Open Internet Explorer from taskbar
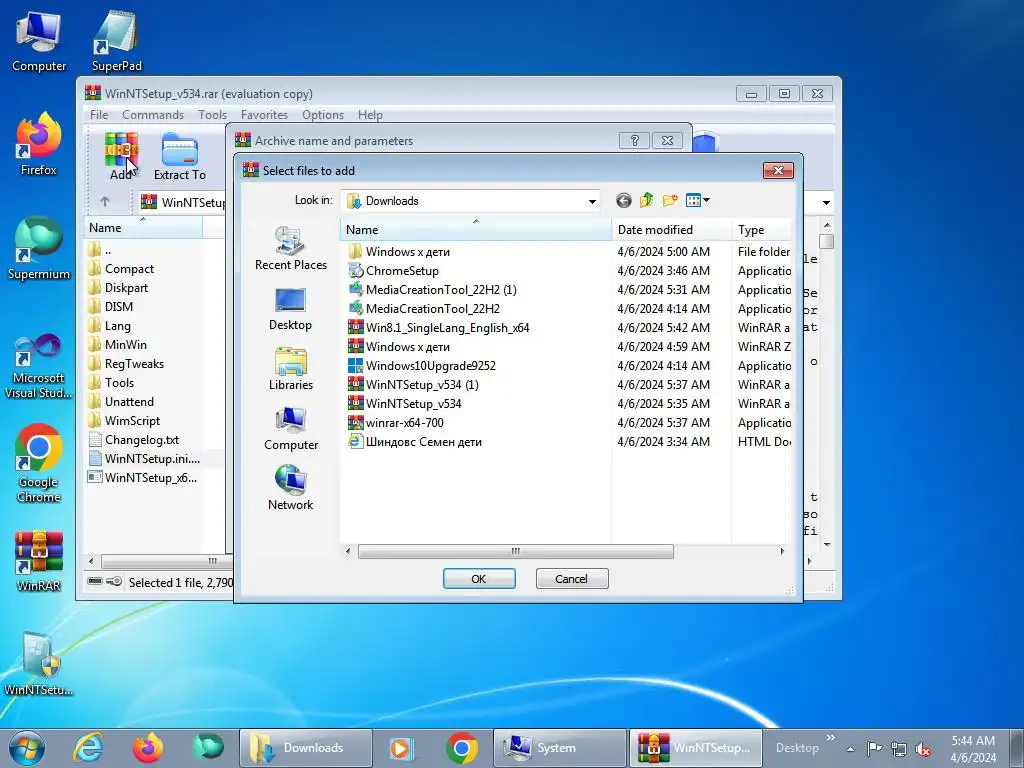 tap(88, 748)
